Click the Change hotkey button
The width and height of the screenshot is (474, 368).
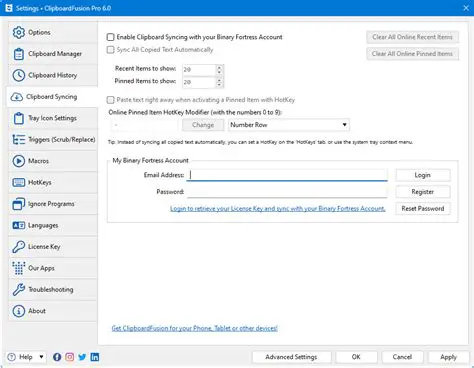pyautogui.click(x=203, y=125)
